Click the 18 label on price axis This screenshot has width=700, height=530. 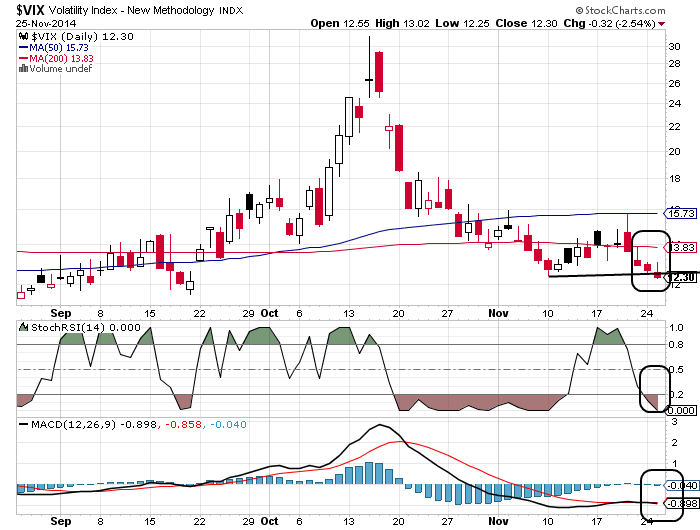(675, 179)
